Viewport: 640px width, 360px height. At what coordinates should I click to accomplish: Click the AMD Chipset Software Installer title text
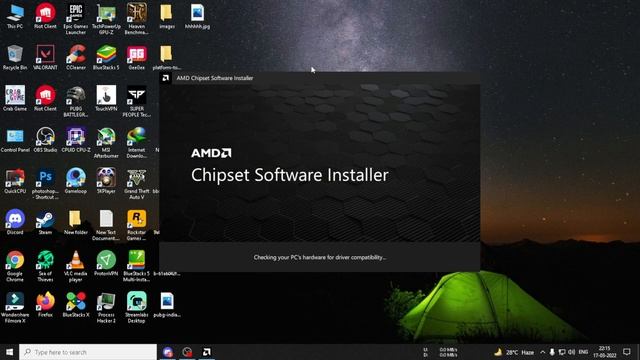(215, 78)
